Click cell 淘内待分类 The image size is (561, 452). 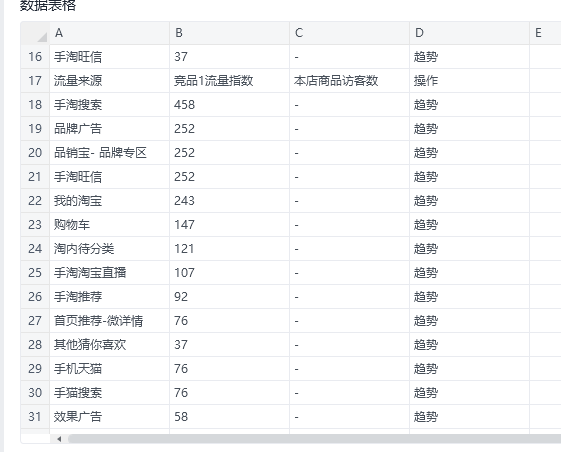point(109,248)
